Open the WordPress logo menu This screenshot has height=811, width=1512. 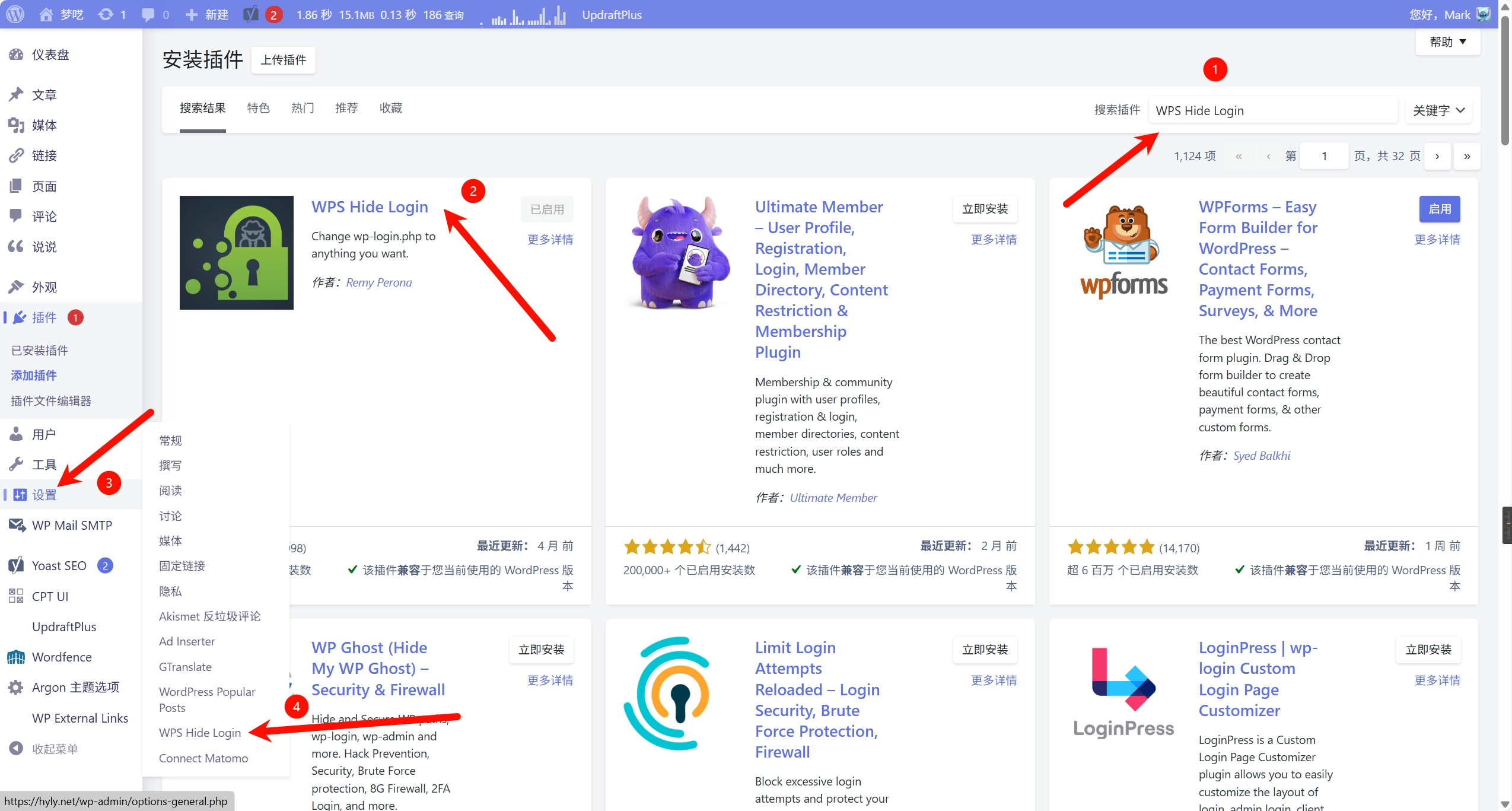click(x=15, y=14)
